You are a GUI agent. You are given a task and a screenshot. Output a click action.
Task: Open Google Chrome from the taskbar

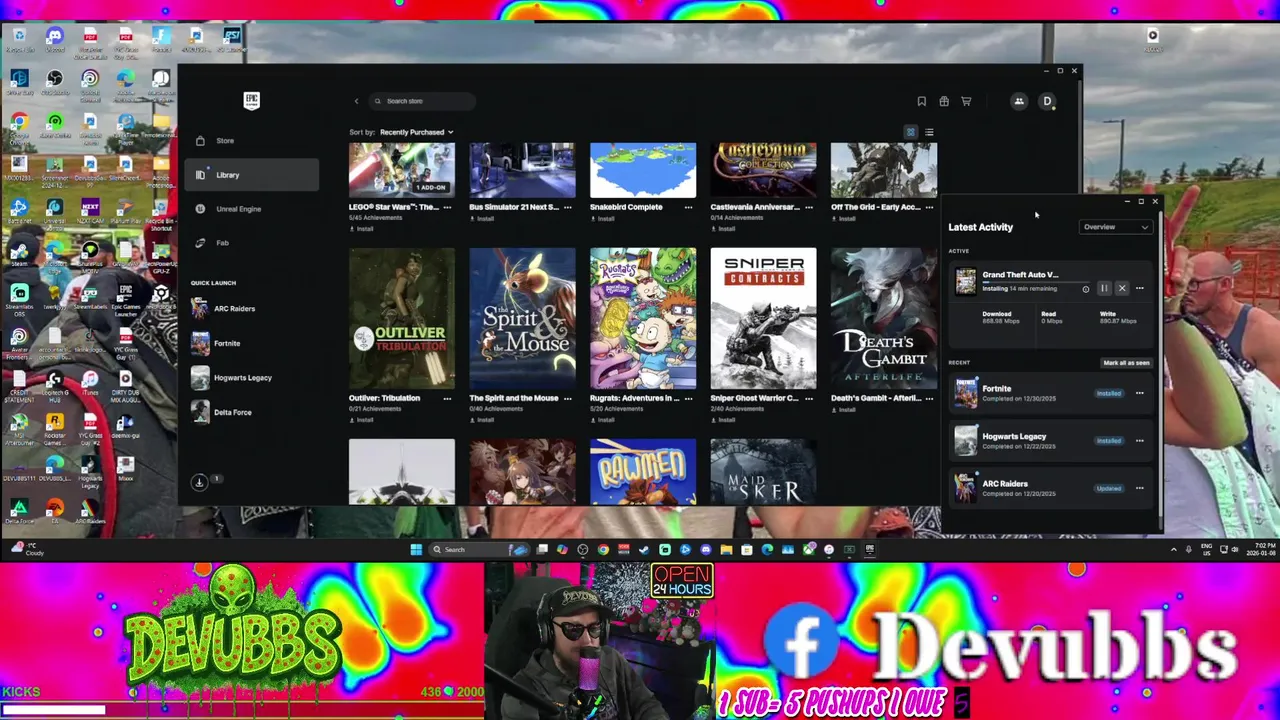[x=603, y=549]
